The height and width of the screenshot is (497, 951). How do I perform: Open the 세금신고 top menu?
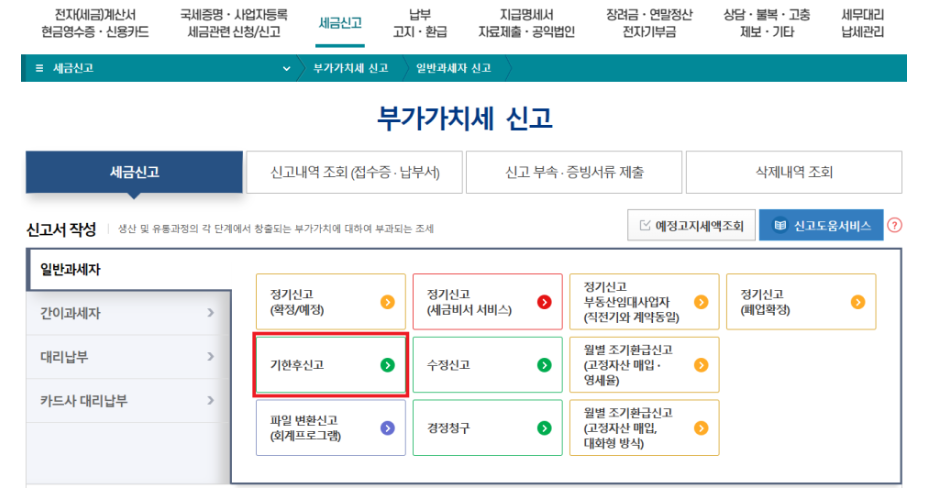click(340, 23)
